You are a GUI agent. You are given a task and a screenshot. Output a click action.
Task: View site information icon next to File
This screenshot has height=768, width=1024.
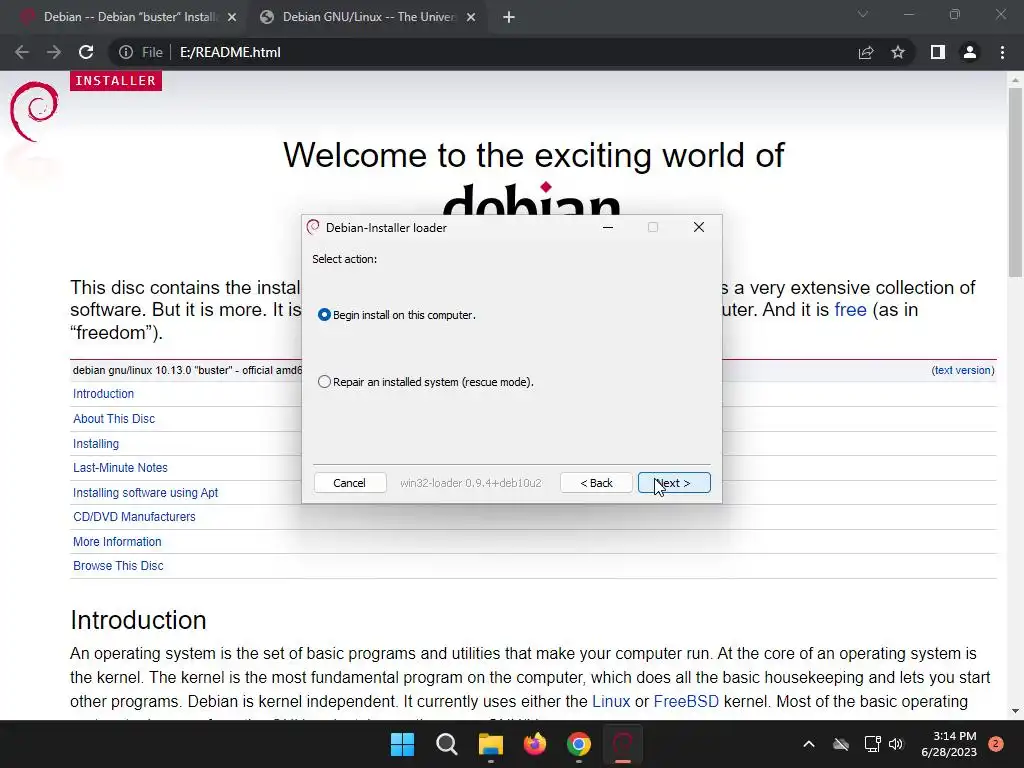tap(125, 52)
